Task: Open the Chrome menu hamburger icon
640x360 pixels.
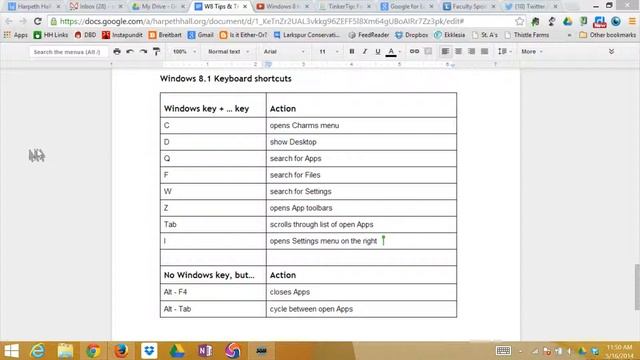Action: 632,21
